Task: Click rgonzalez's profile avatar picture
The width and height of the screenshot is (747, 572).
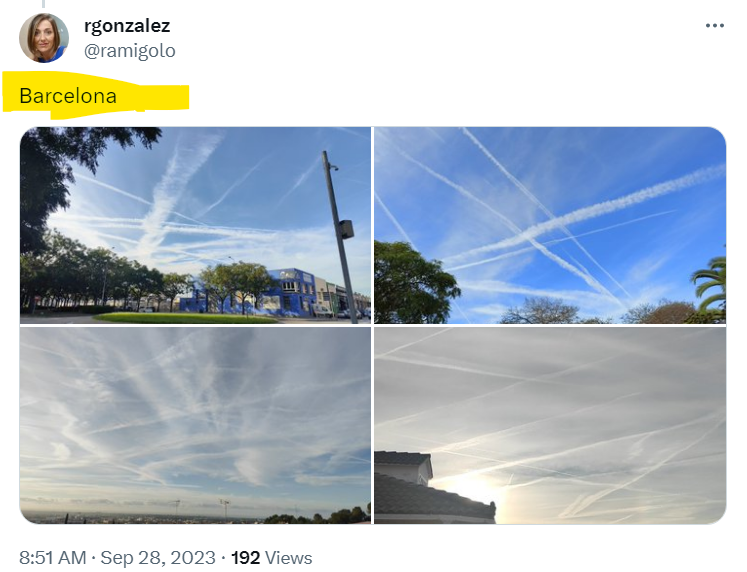Action: (x=44, y=38)
